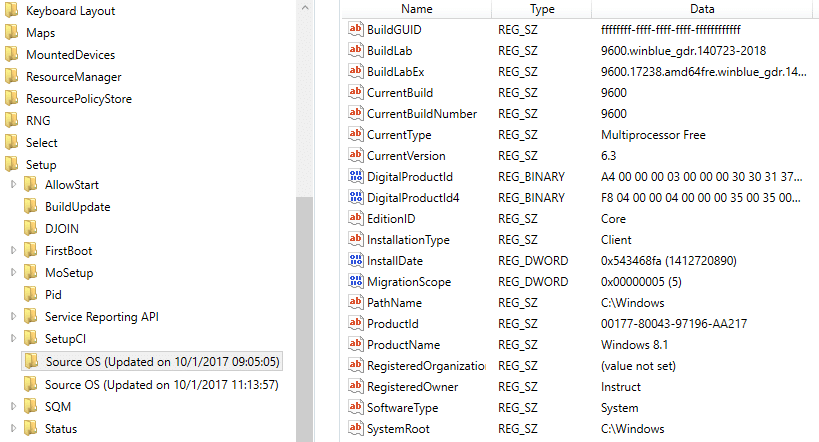The image size is (819, 442).
Task: Click the binary icon beside DigitalProductId
Action: 356,177
